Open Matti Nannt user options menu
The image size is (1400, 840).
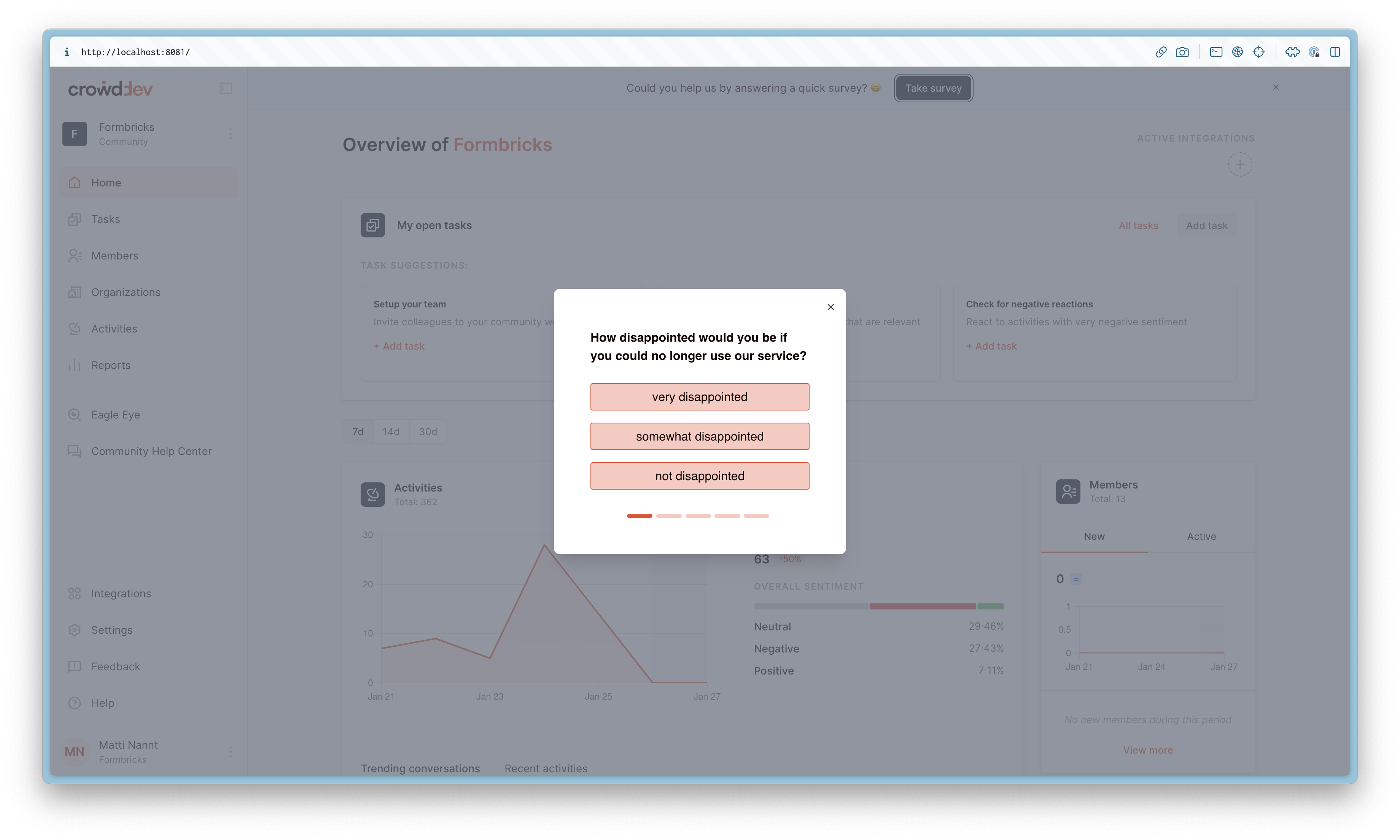point(230,752)
